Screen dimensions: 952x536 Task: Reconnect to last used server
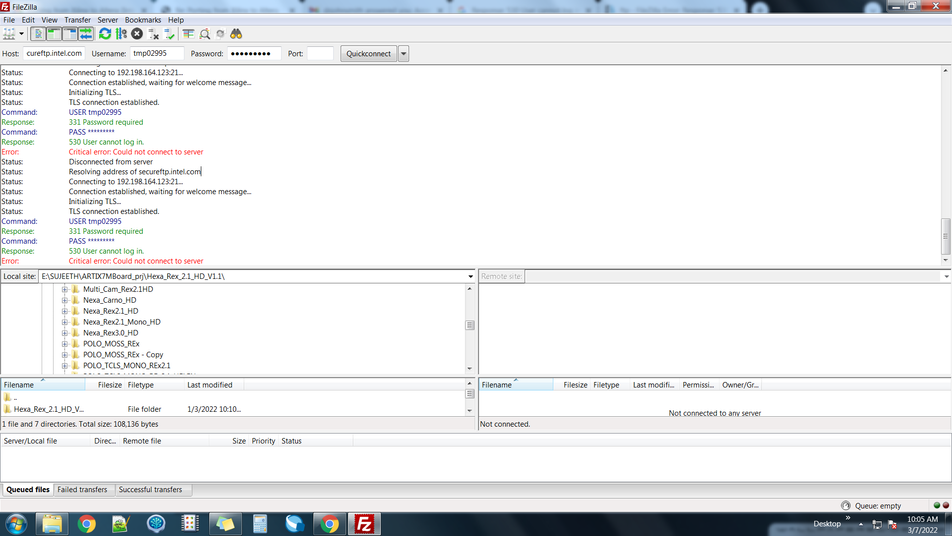click(x=169, y=34)
